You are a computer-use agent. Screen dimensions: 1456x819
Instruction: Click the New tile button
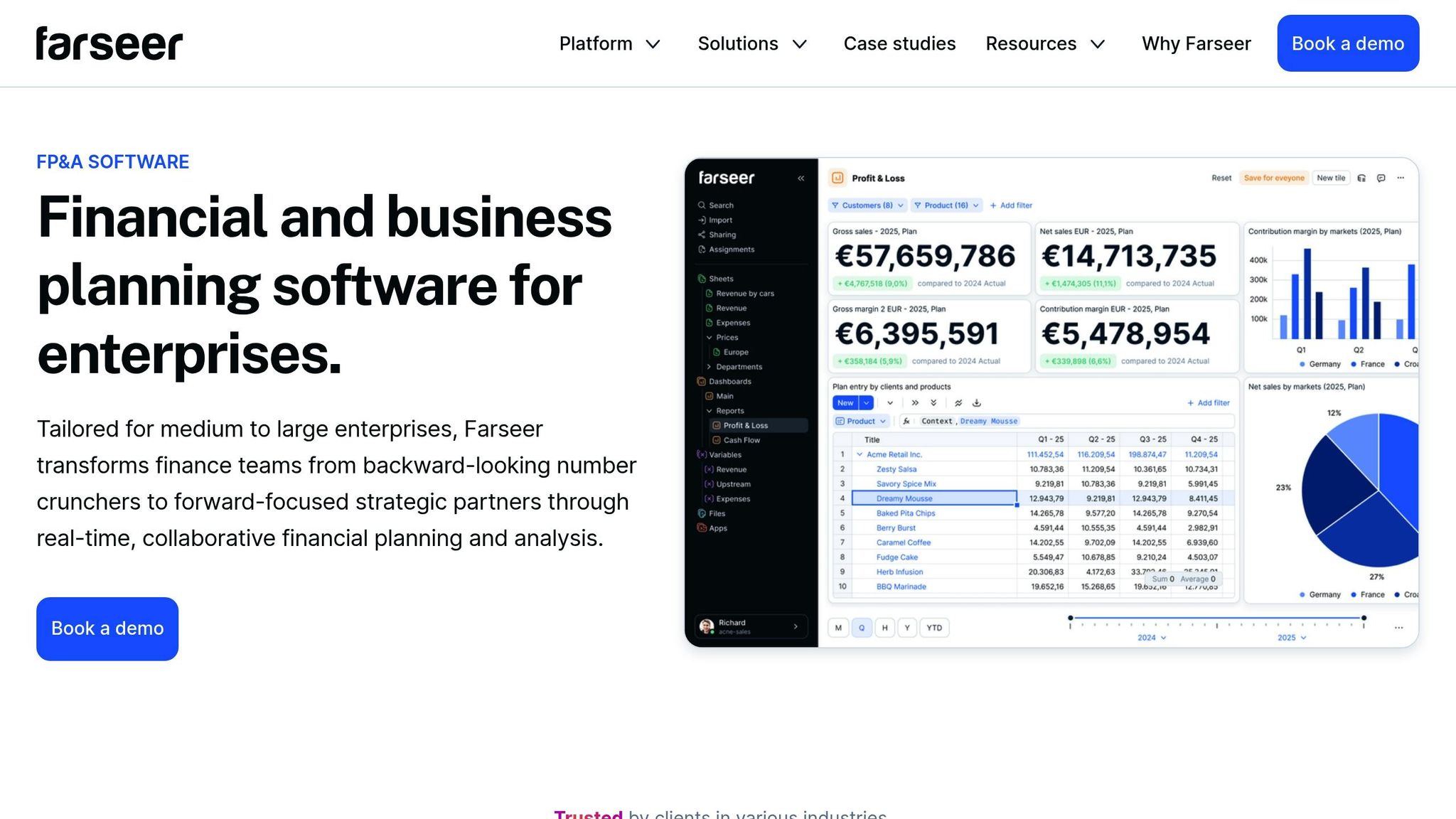(1331, 178)
